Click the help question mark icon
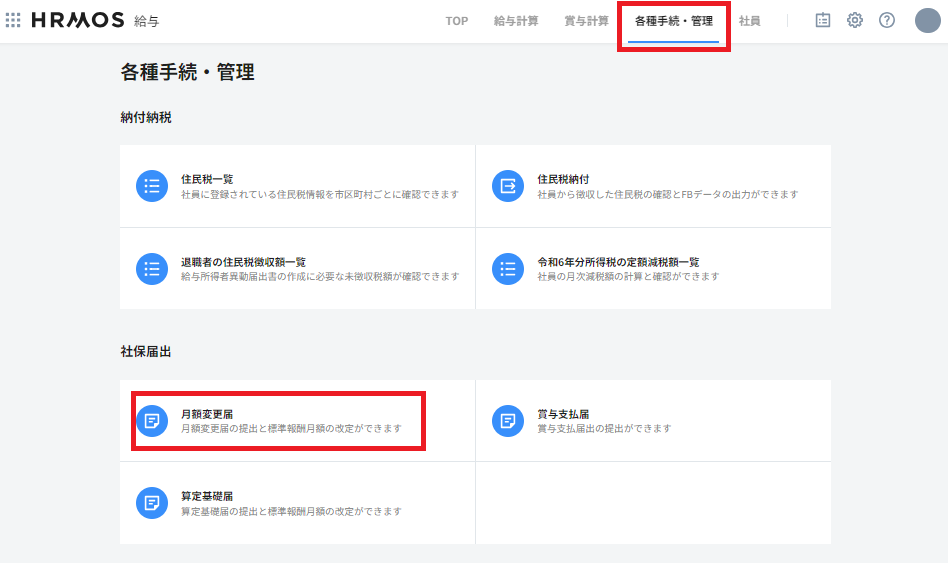 tap(887, 20)
